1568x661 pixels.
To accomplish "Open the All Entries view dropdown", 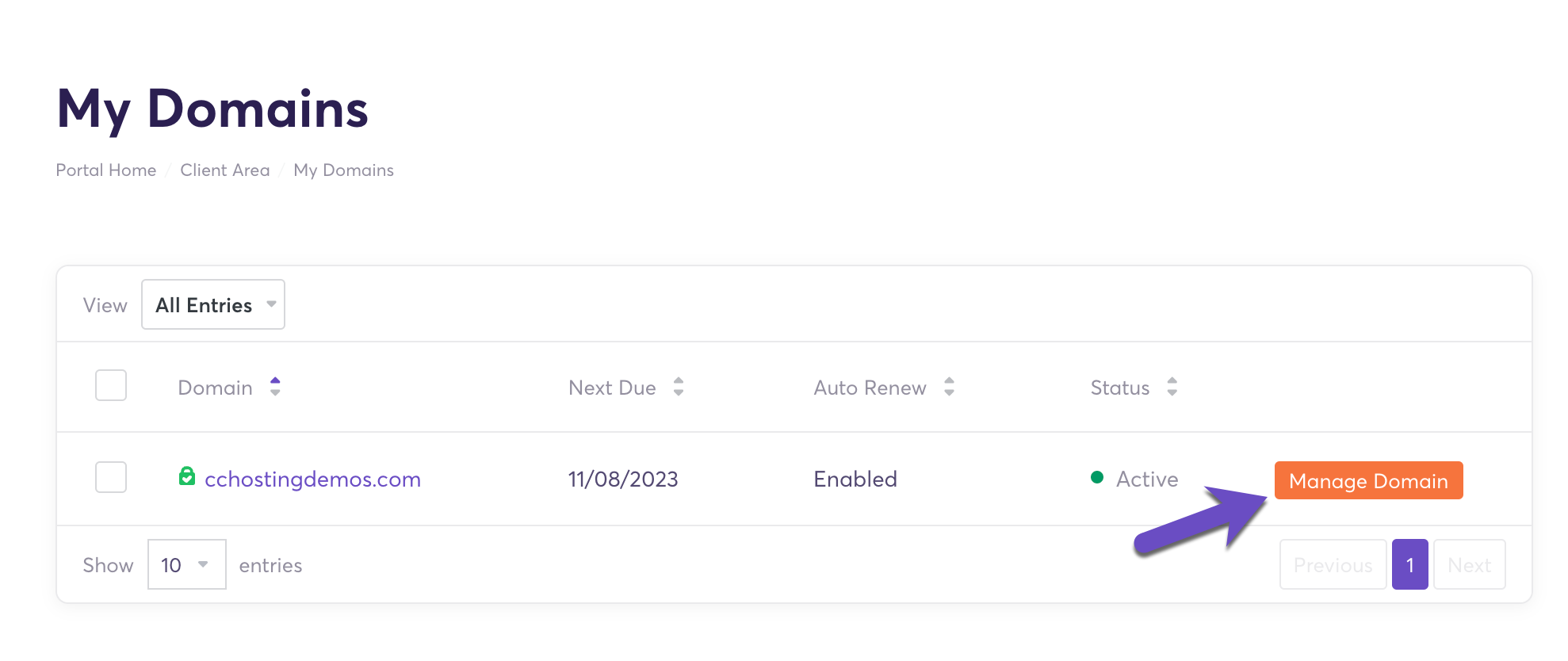I will [213, 304].
